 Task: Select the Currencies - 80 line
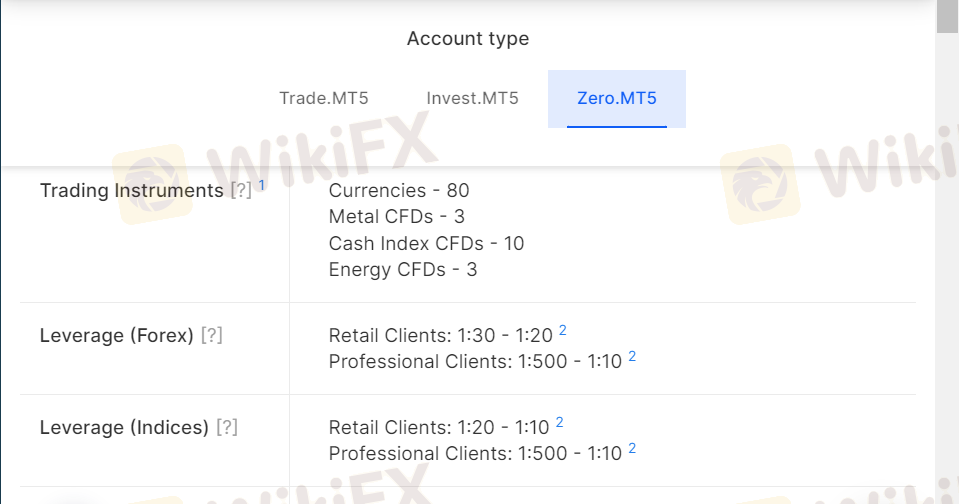[399, 190]
